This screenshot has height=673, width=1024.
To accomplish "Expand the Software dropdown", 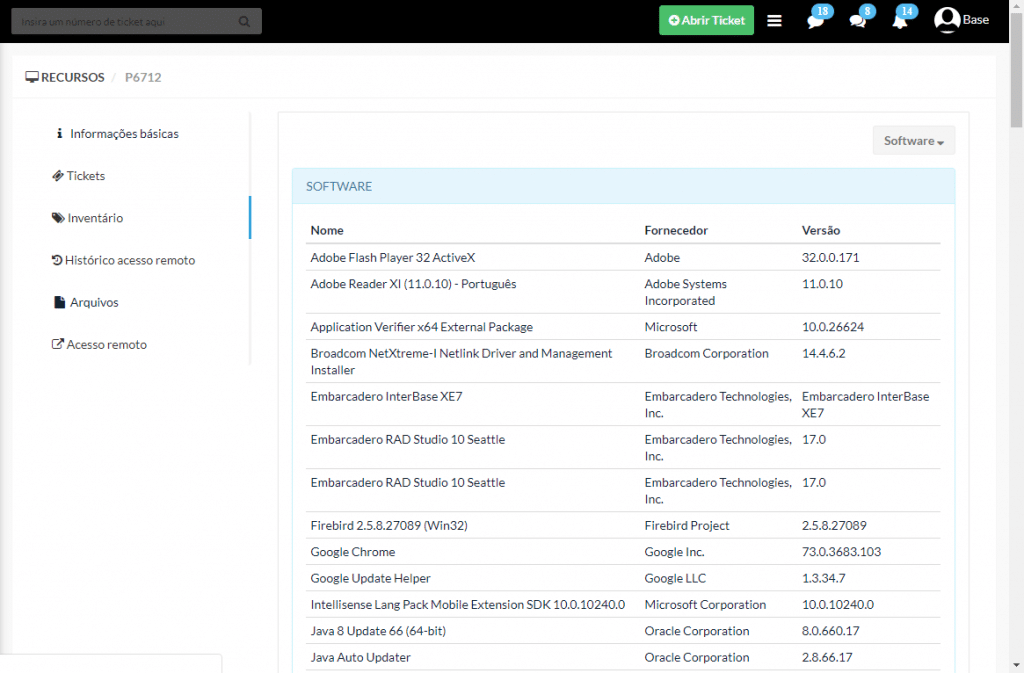I will (914, 140).
